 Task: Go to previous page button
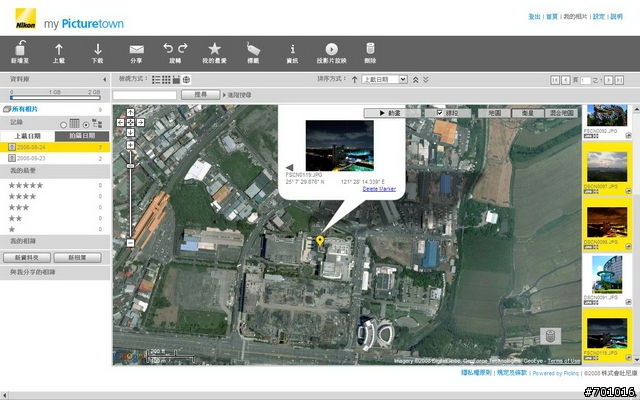click(x=565, y=80)
